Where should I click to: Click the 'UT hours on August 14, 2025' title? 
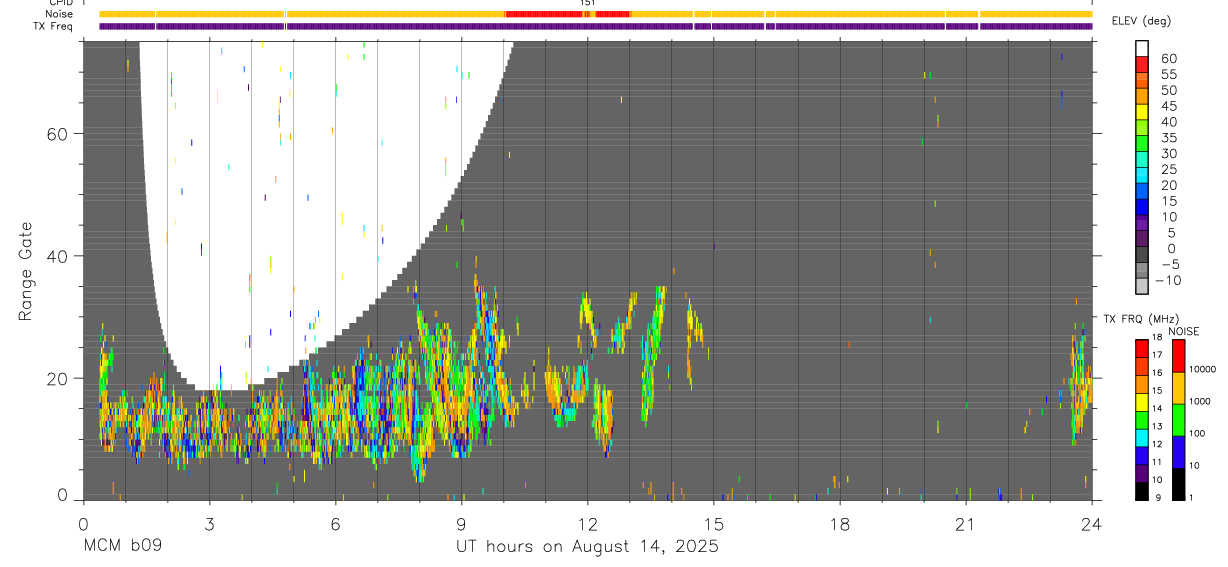click(588, 547)
